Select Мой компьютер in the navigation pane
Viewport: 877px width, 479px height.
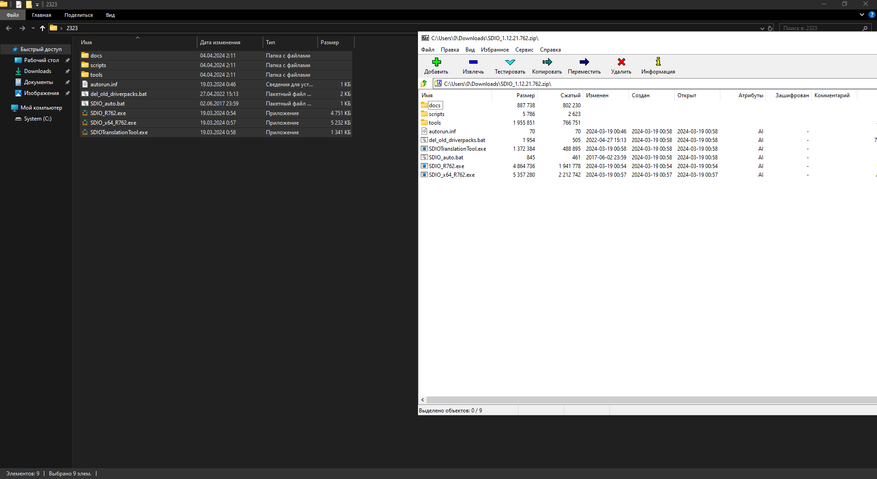tap(41, 107)
